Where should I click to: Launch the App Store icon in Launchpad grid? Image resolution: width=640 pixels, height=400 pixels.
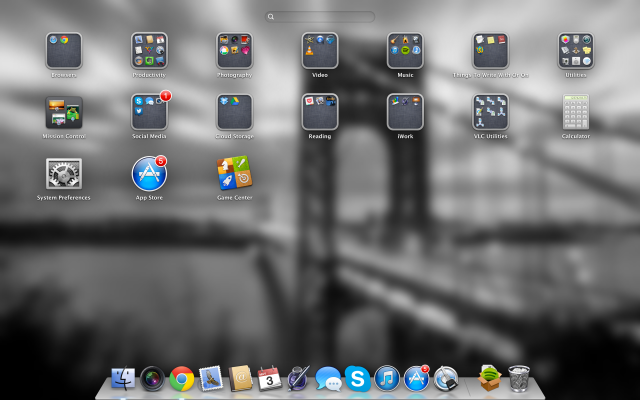149,174
